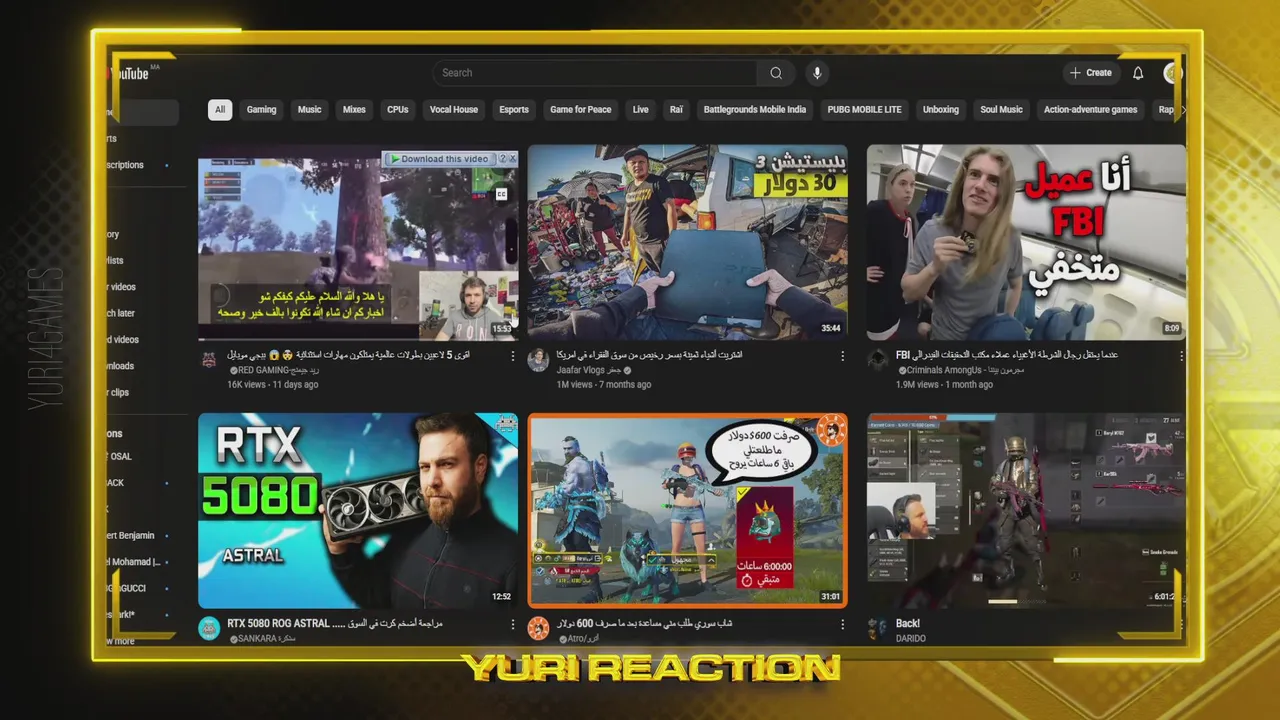
Task: Open more options for Atro video
Action: tap(842, 624)
